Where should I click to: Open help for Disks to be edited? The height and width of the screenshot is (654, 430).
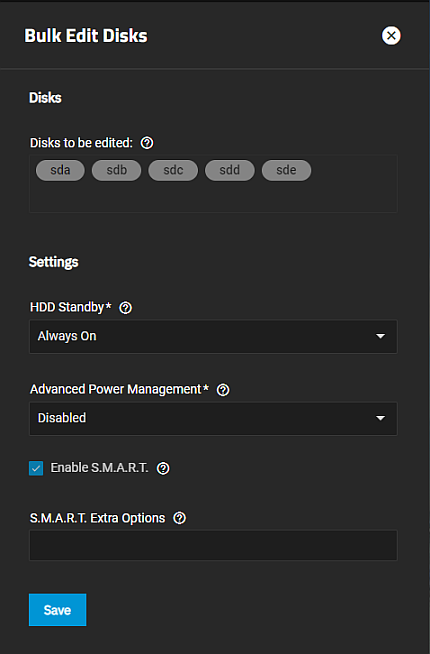[x=147, y=143]
